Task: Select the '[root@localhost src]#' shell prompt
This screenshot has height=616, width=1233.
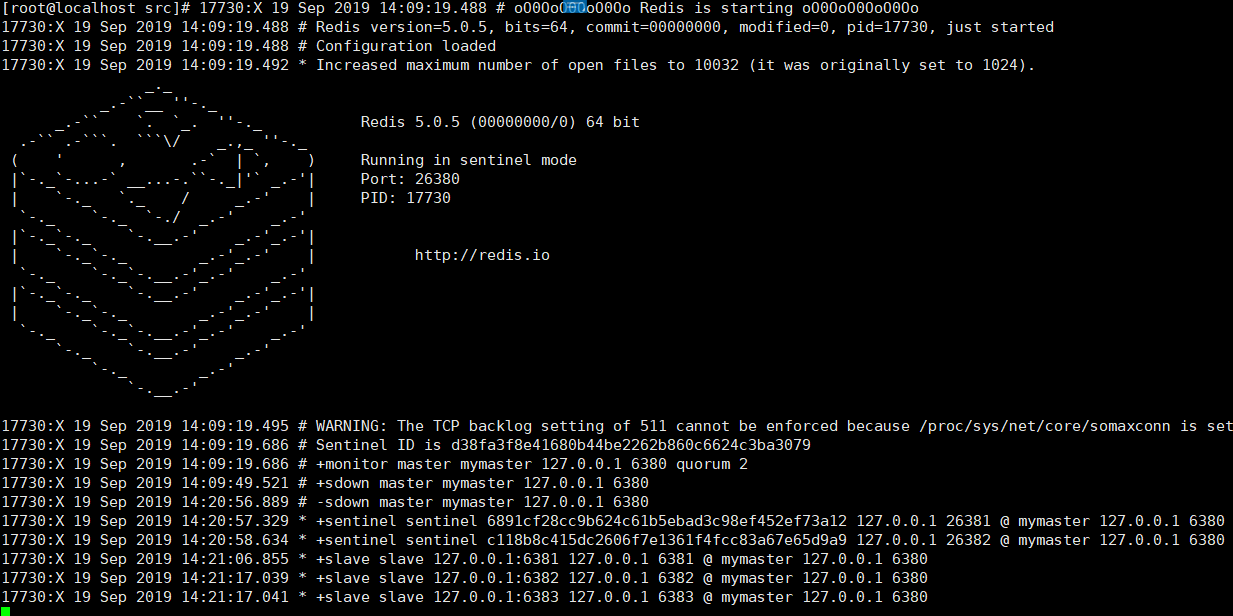Action: tap(95, 8)
